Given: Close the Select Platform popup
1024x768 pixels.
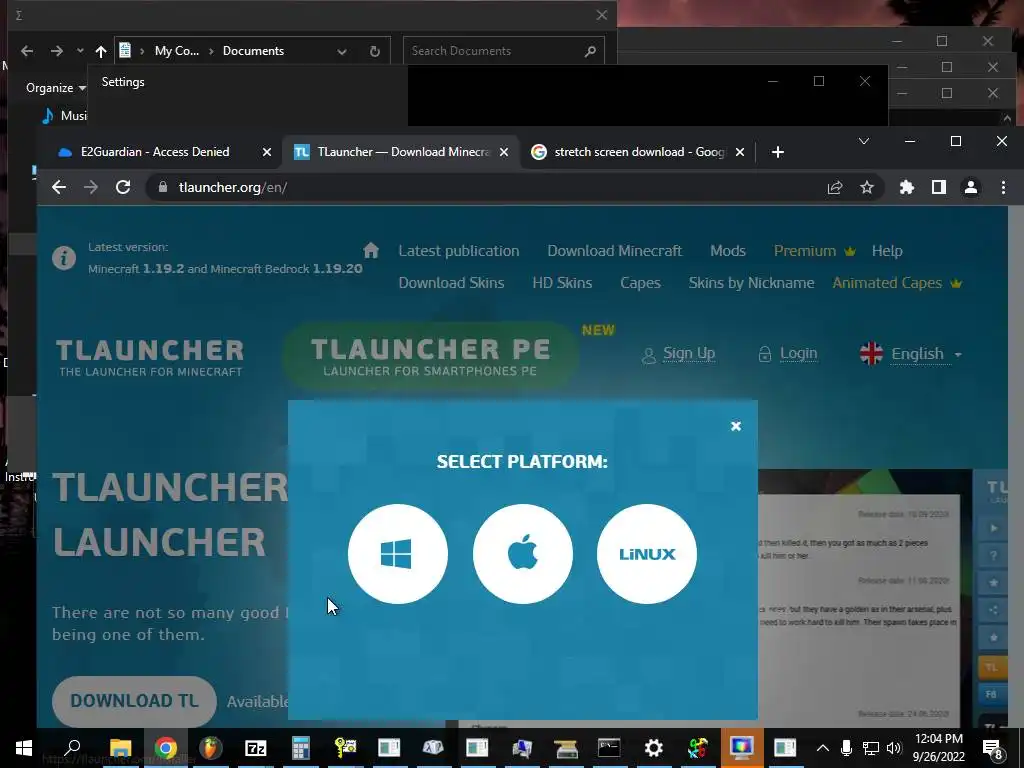Looking at the screenshot, I should pyautogui.click(x=736, y=426).
